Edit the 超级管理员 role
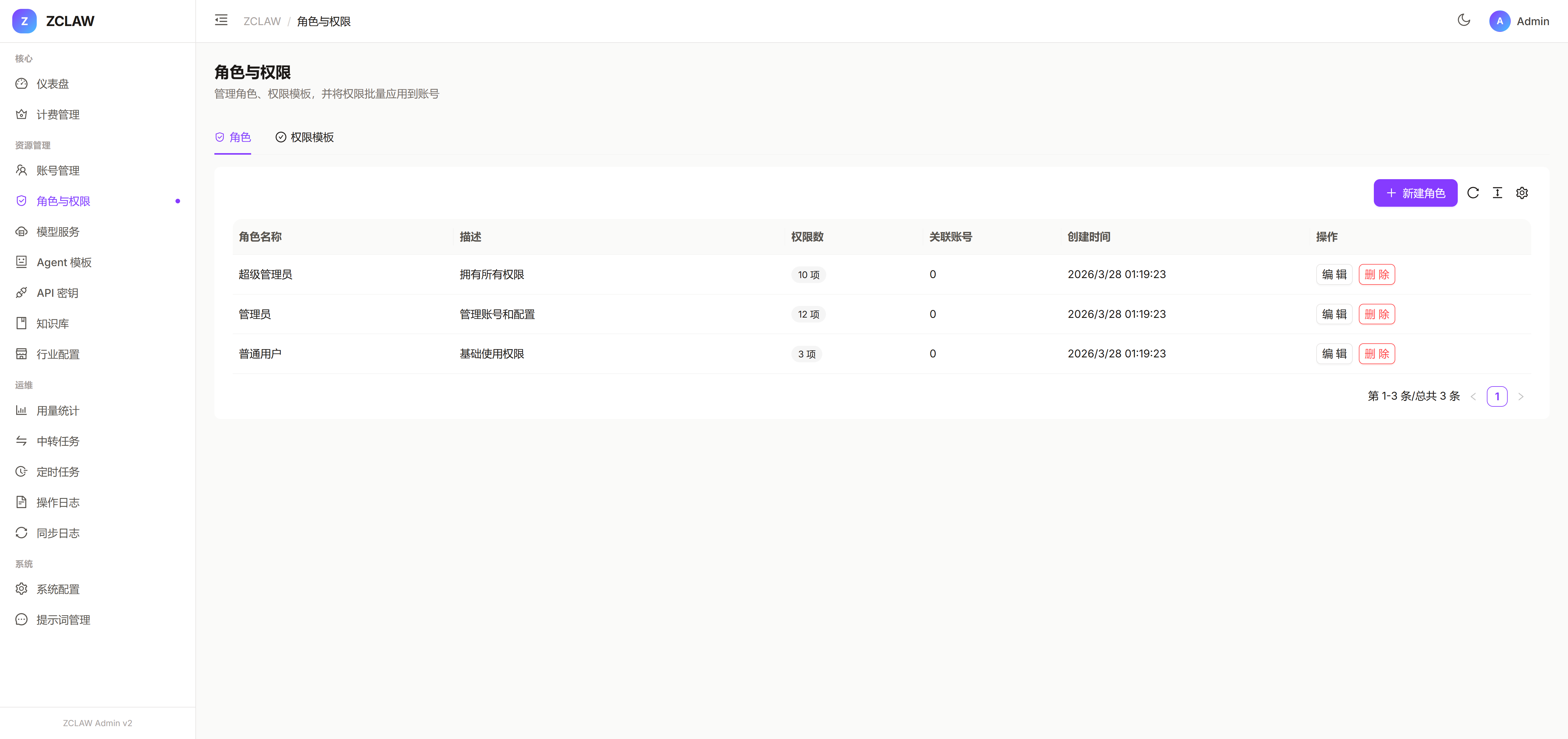1568x739 pixels. point(1334,274)
